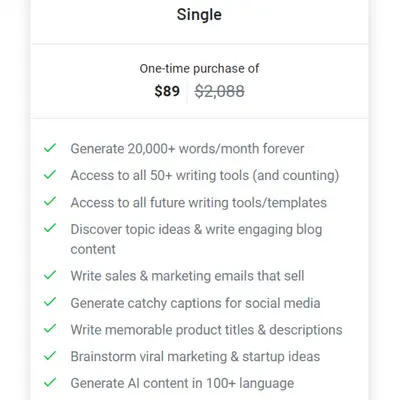Viewport: 400px width, 400px height.
Task: Click the checkmark beside future writing tools/templates
Action: [50, 201]
